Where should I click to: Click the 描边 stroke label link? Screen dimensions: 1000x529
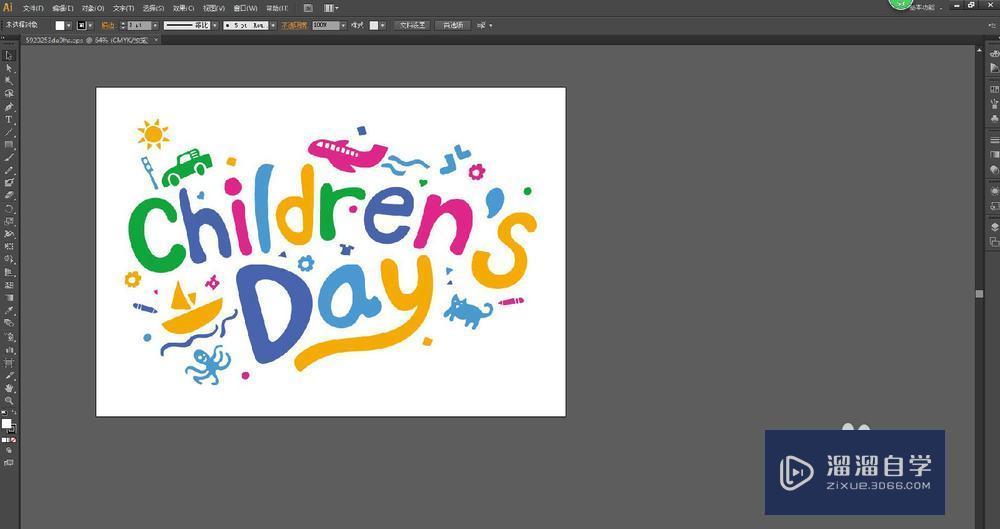click(x=108, y=26)
